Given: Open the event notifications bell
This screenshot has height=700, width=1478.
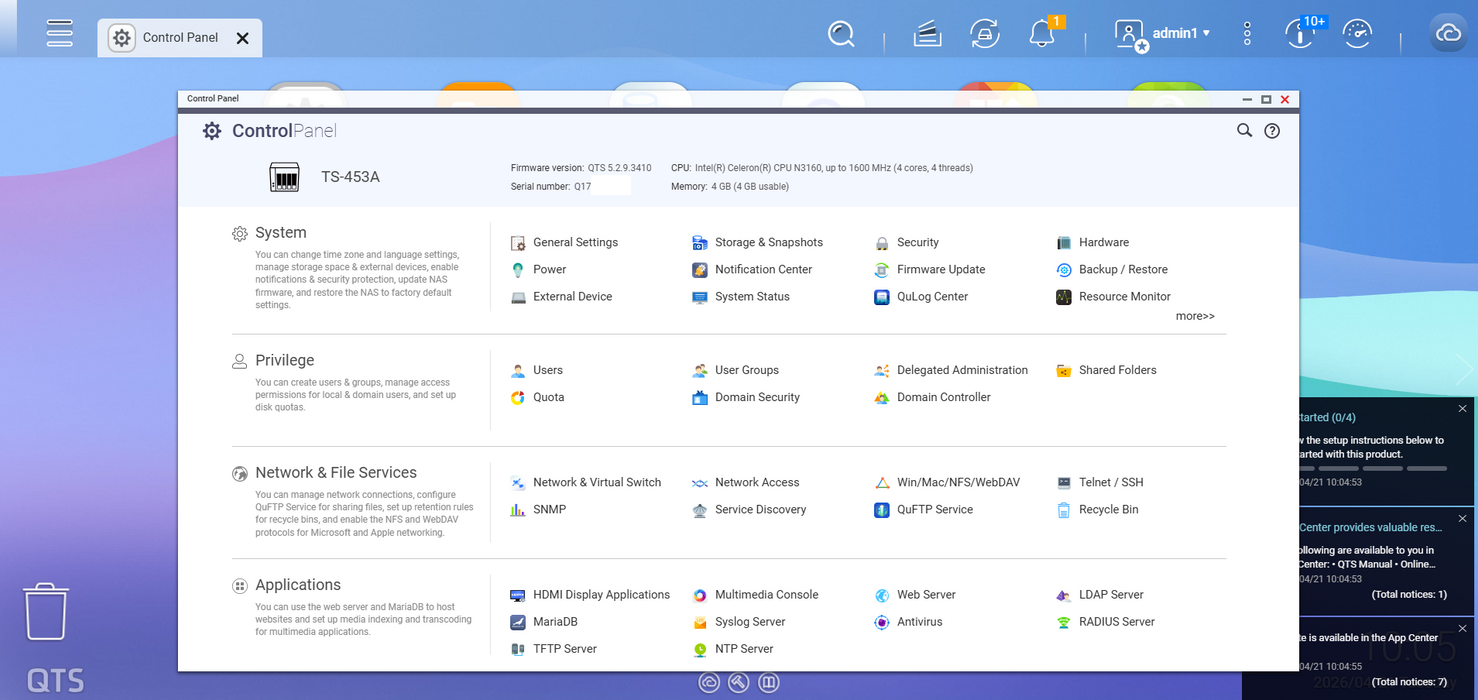Looking at the screenshot, I should 1042,34.
